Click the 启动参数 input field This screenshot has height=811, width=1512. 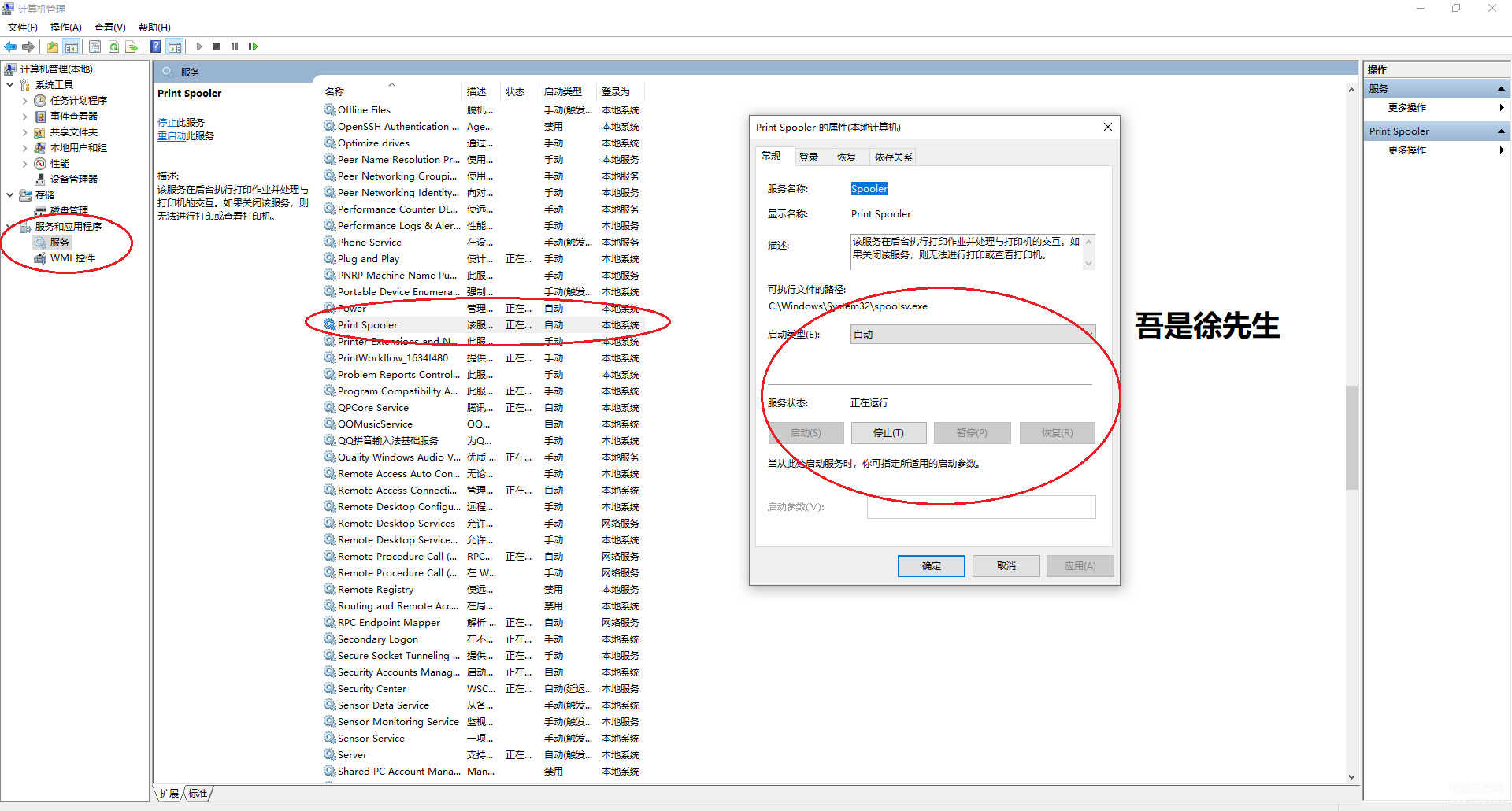tap(980, 507)
